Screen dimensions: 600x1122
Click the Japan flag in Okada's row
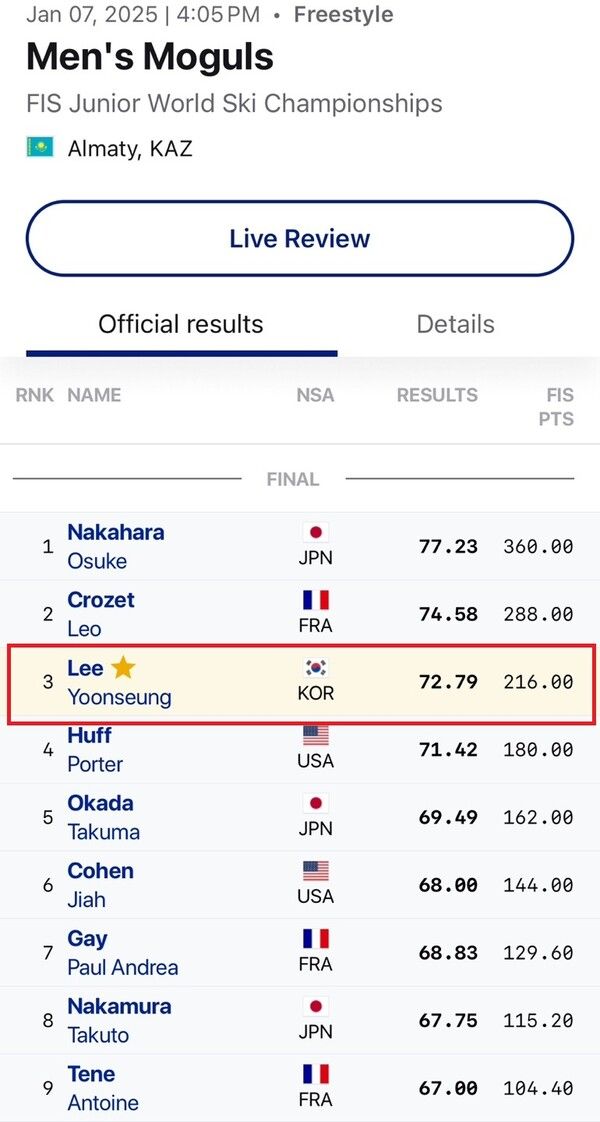(x=316, y=803)
